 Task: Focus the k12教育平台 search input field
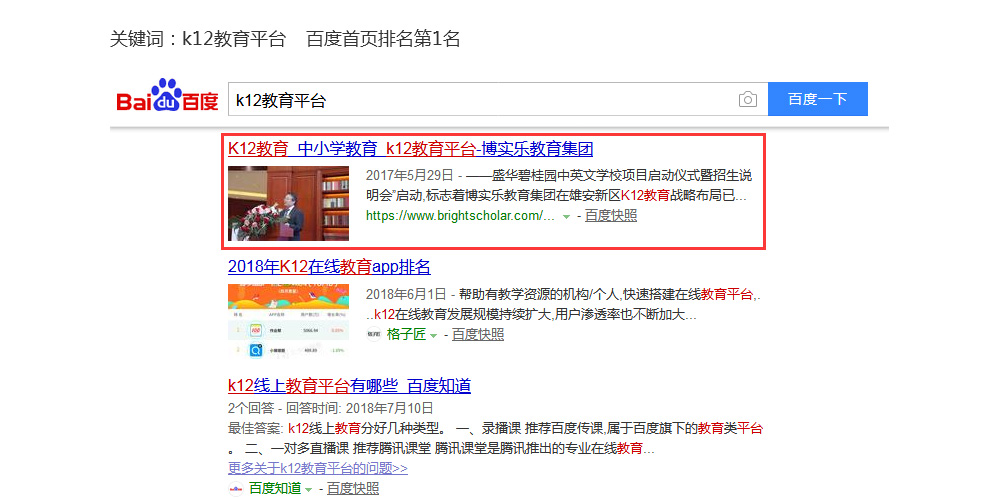(x=497, y=99)
